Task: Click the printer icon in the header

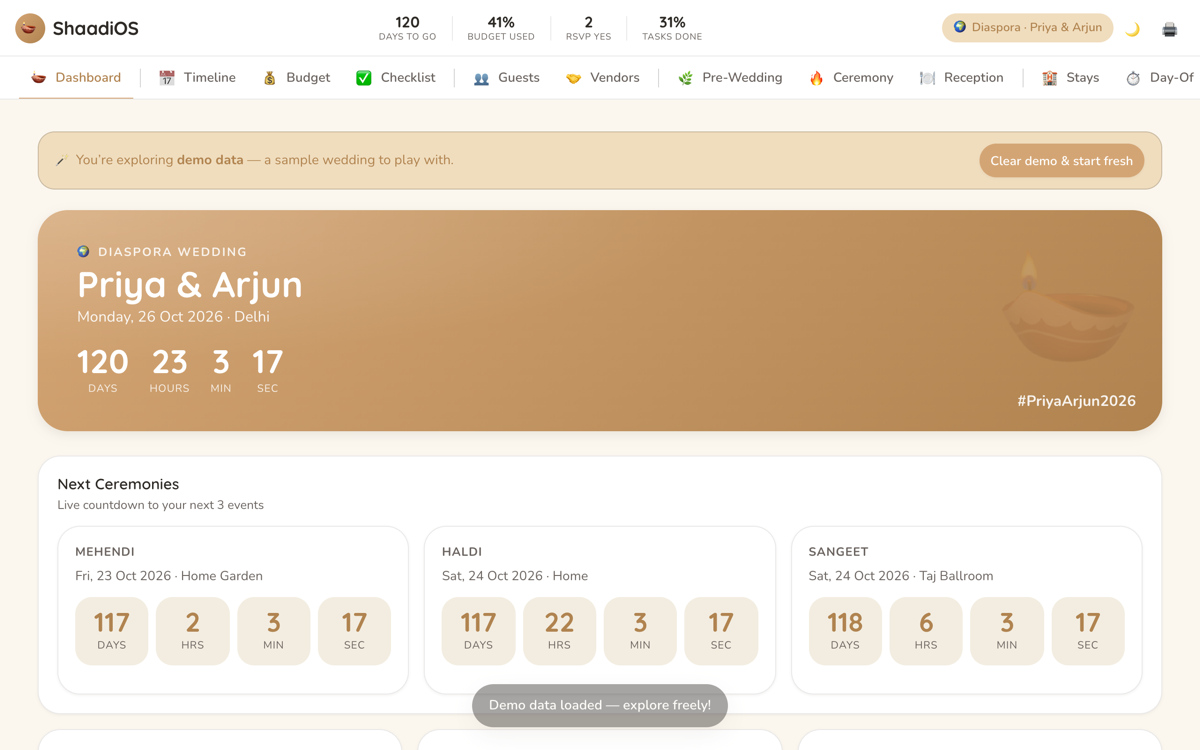Action: 1170,29
